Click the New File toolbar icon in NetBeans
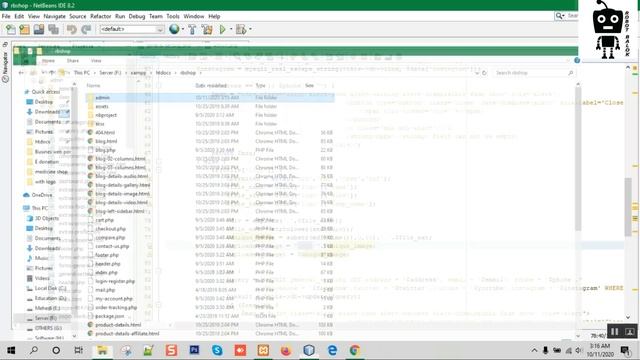The image size is (640, 360). point(10,29)
